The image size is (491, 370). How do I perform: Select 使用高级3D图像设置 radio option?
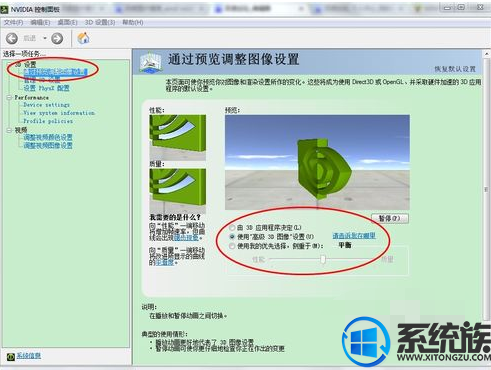[x=232, y=237]
